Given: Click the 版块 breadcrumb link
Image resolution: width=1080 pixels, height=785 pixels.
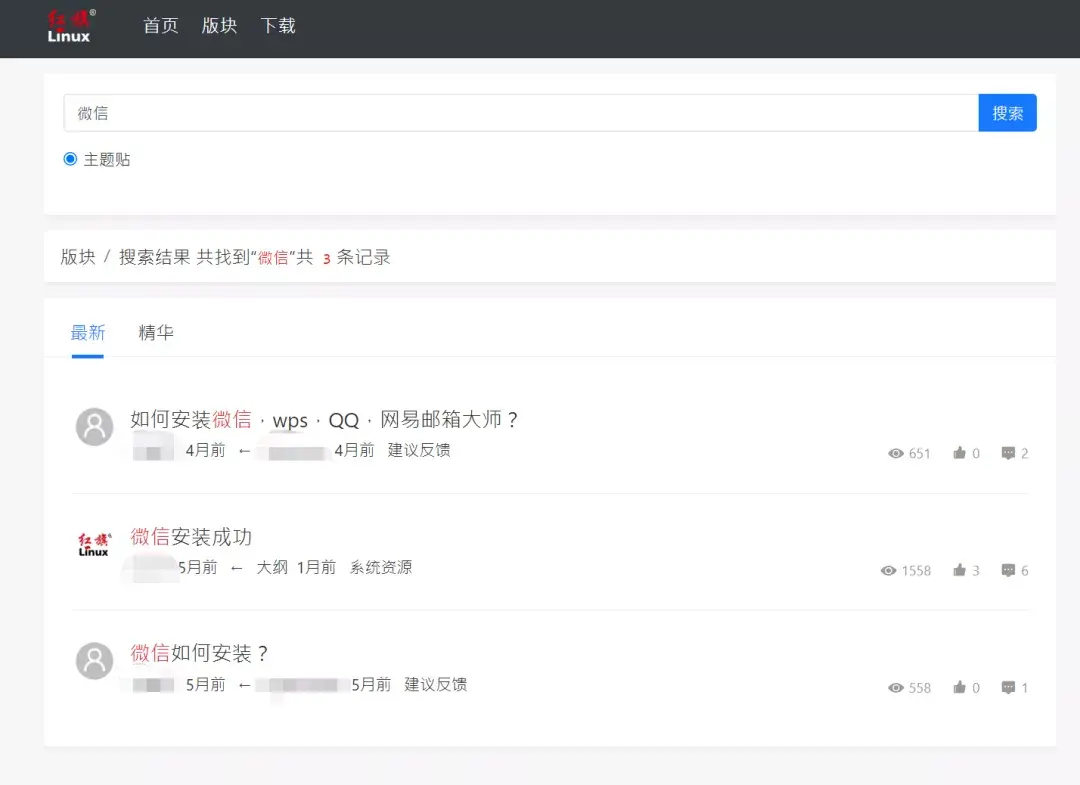Looking at the screenshot, I should pyautogui.click(x=78, y=257).
